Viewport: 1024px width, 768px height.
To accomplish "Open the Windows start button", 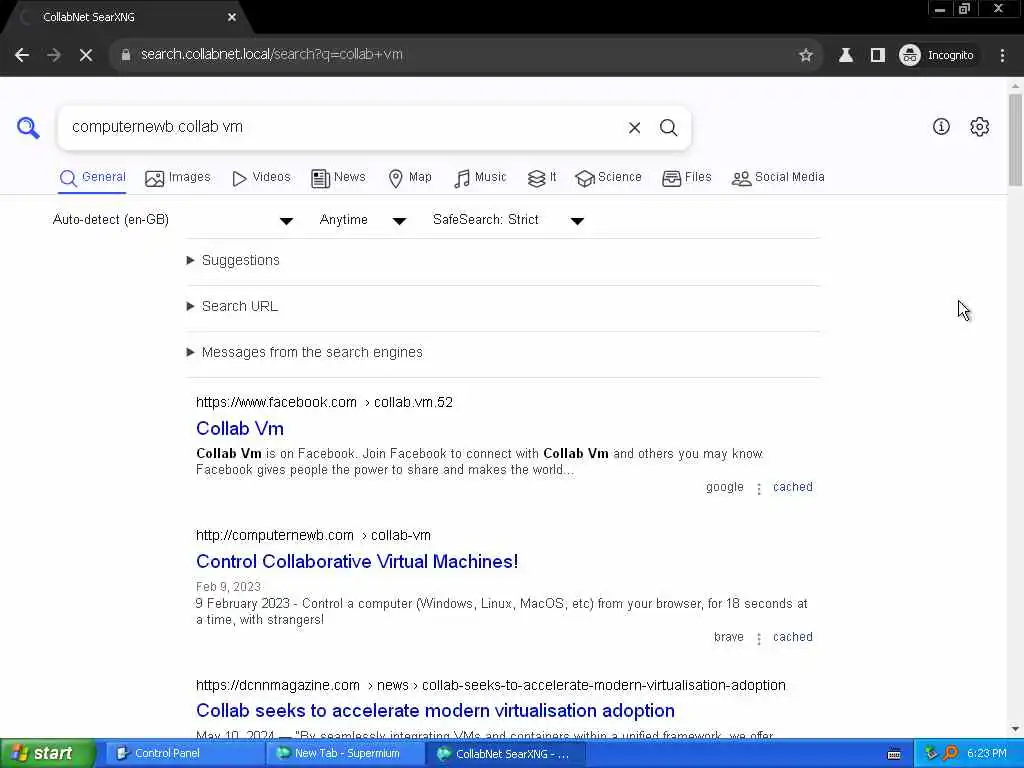I will click(x=47, y=754).
